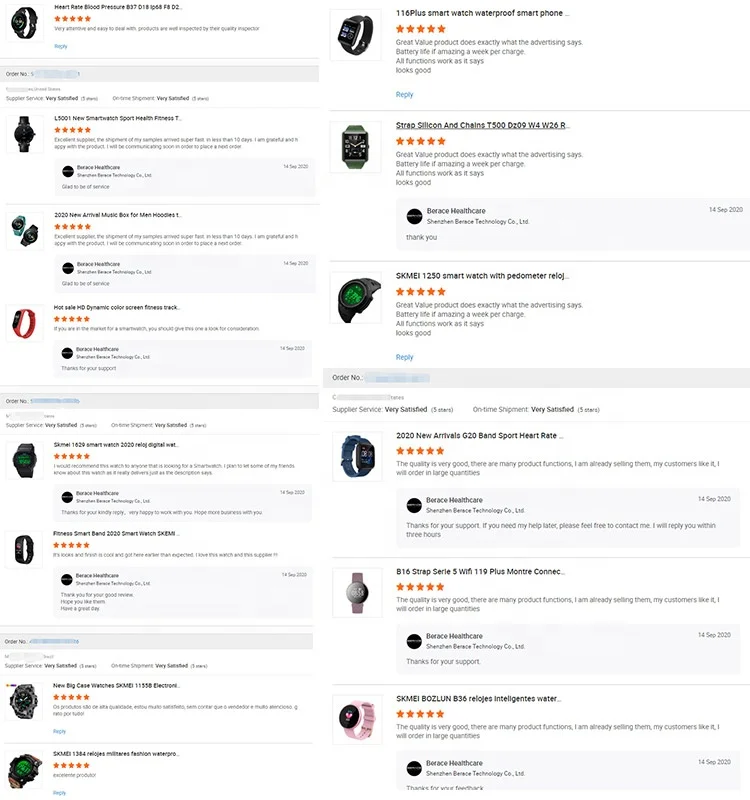Click Reply under the Heart Rate Blood Pressure review
Screen dimensions: 750x800
pyautogui.click(x=61, y=46)
